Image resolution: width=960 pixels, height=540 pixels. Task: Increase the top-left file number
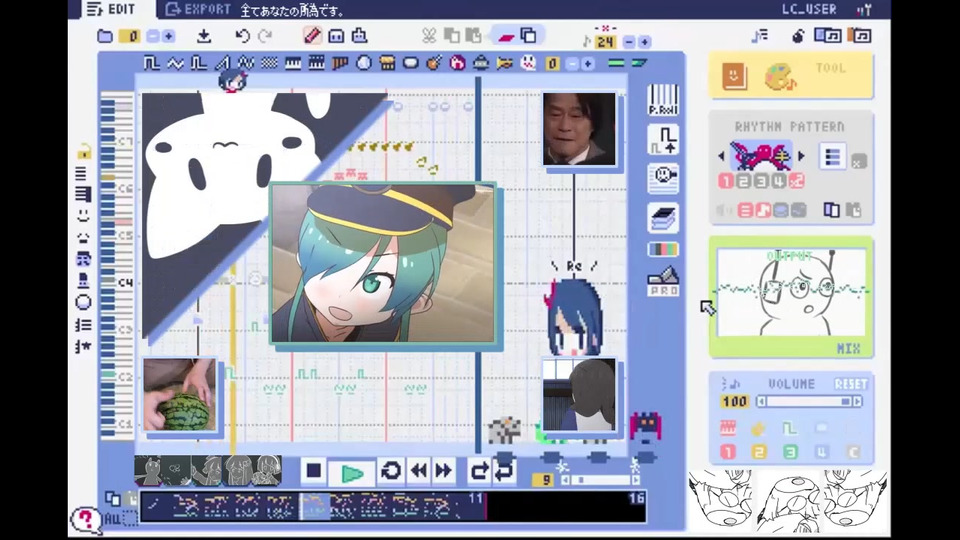pyautogui.click(x=168, y=36)
